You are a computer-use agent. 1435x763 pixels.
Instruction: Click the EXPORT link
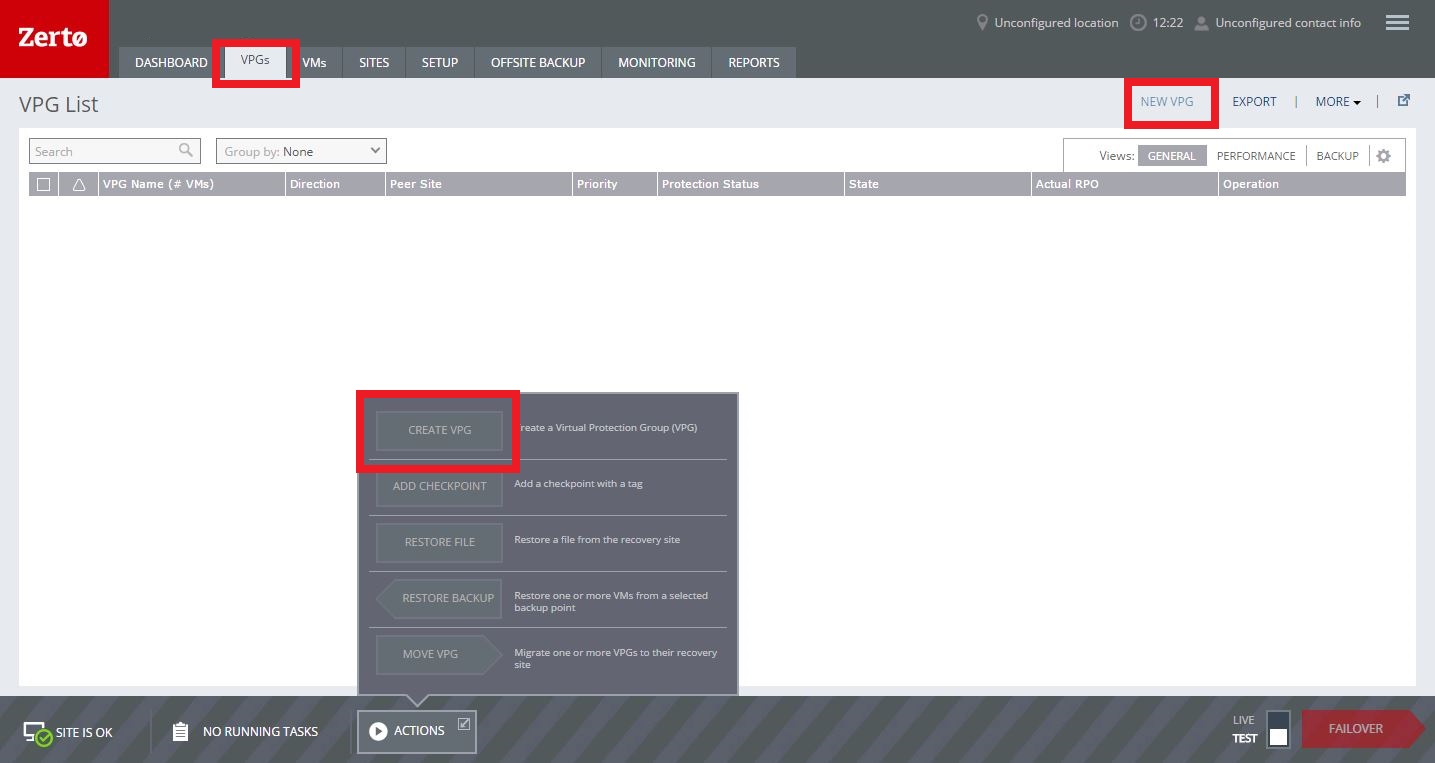(1254, 101)
